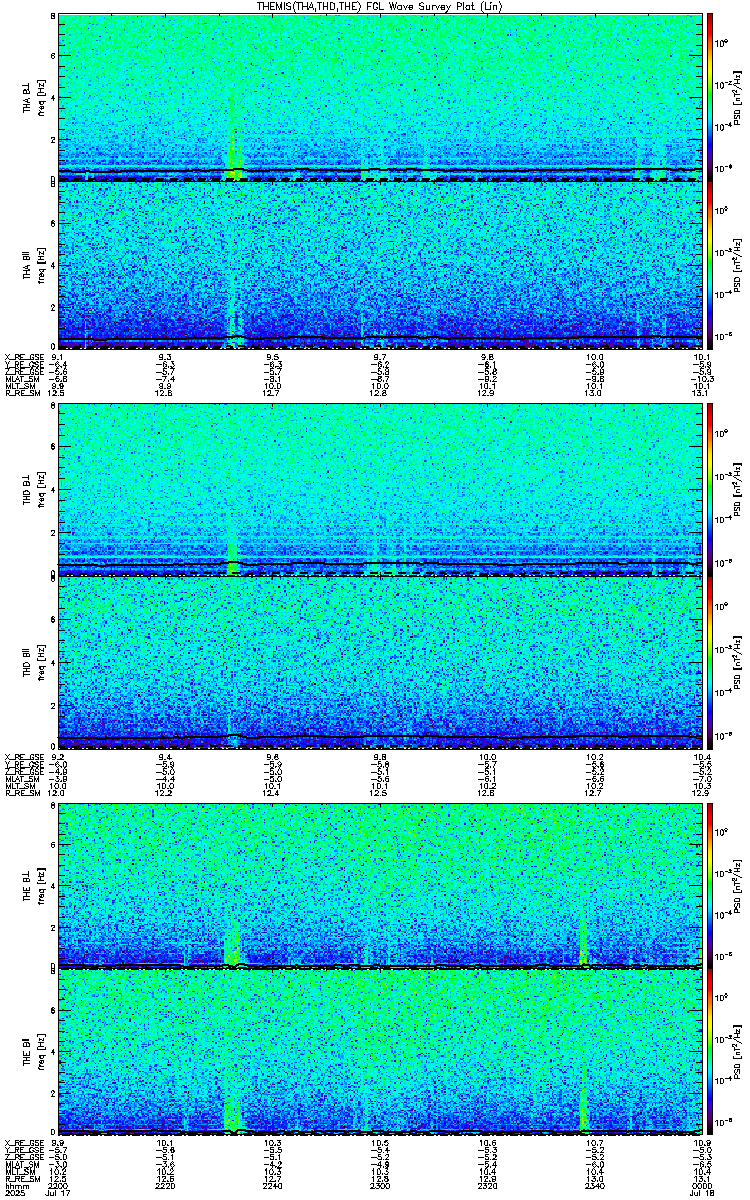The height and width of the screenshot is (1200, 750).
Task: Click the 2300 time tick label
Action: tap(379, 1188)
